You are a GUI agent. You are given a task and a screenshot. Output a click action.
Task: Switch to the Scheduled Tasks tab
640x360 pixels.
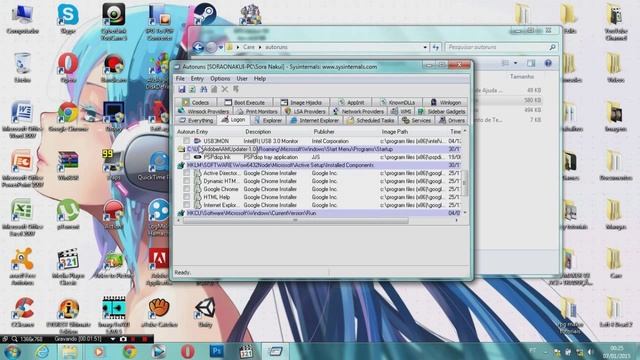point(370,120)
